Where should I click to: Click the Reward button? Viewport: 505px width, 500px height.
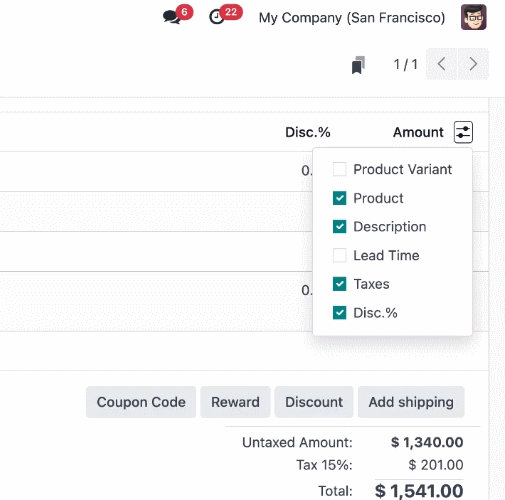click(235, 402)
